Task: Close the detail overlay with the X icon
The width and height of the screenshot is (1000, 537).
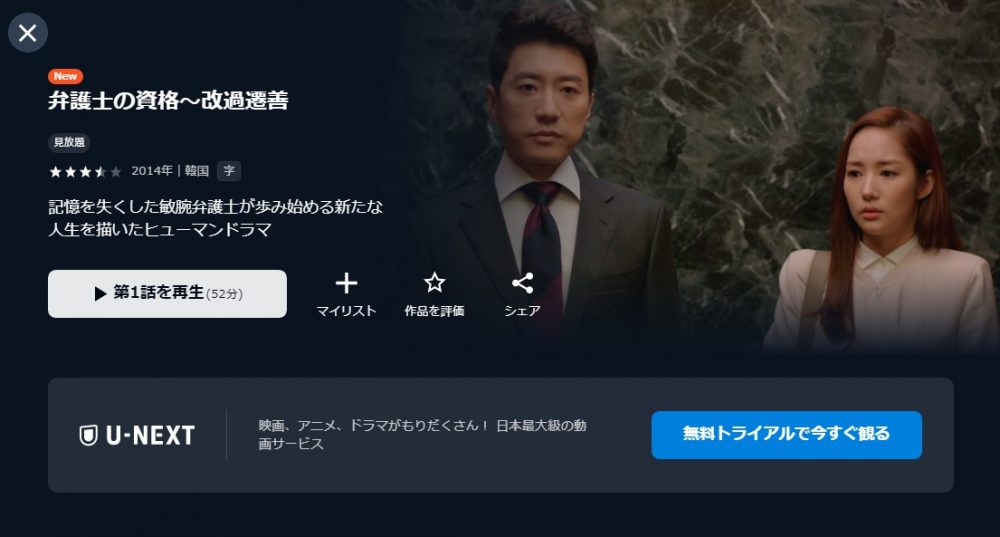Action: click(x=27, y=33)
